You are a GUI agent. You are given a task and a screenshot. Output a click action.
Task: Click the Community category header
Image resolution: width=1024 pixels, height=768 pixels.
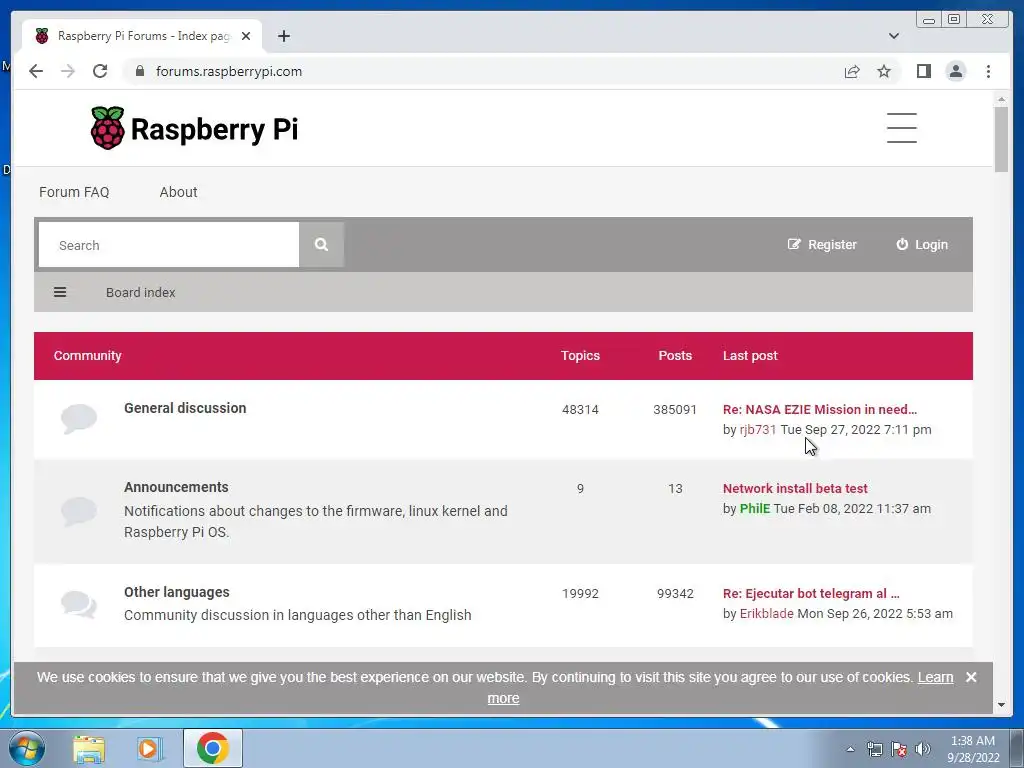pos(88,355)
